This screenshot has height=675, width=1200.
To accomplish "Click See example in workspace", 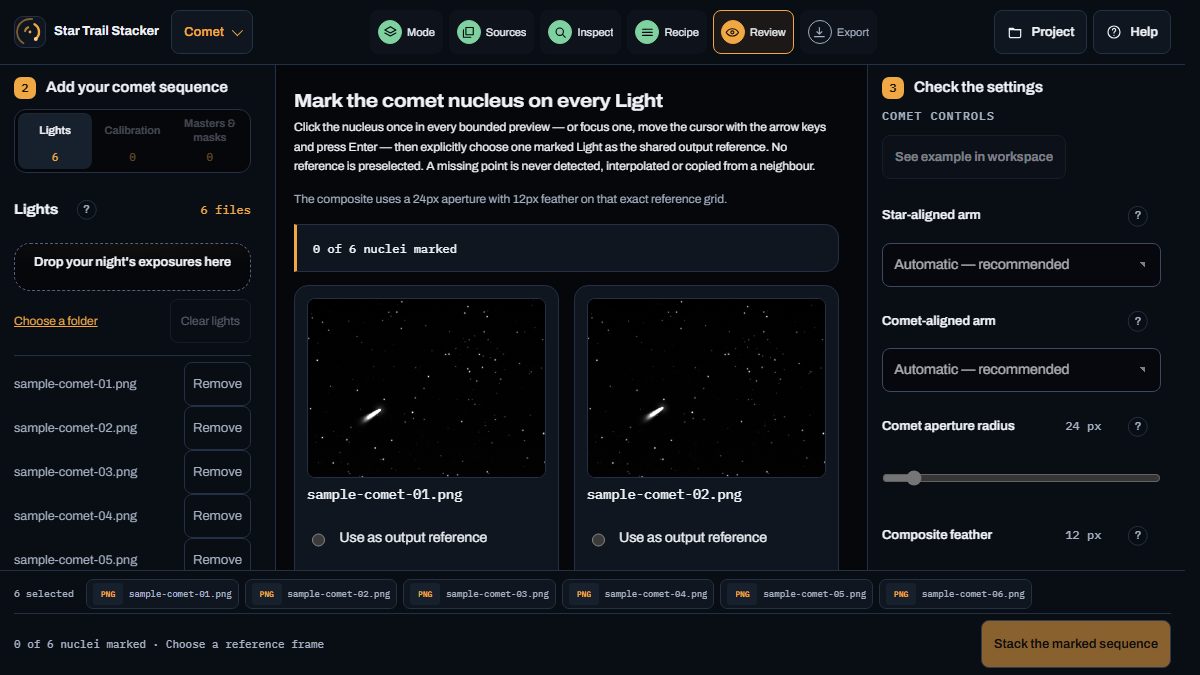I will pos(974,157).
